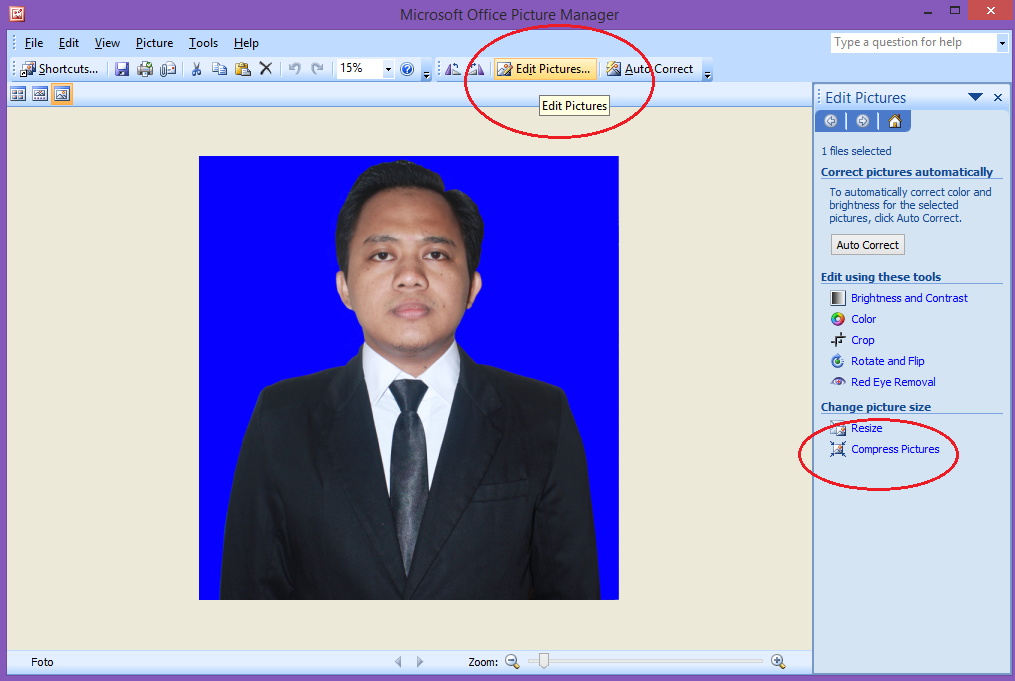The height and width of the screenshot is (681, 1015).
Task: Click the Cut scissors icon
Action: pyautogui.click(x=197, y=69)
